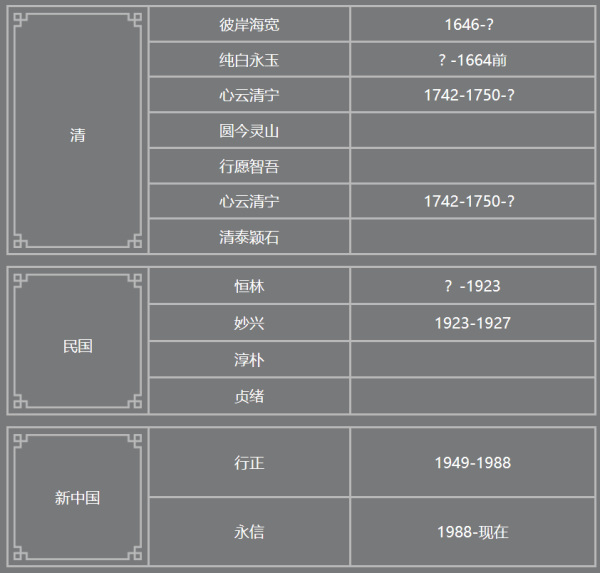Click the date cell ?-1664前
600x573 pixels.
472,60
